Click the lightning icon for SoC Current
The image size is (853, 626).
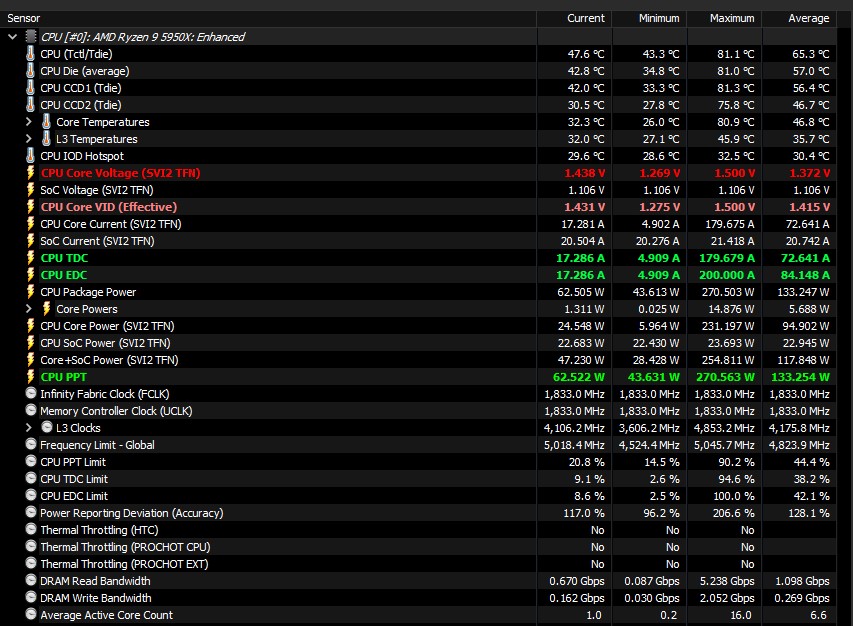[x=30, y=240]
